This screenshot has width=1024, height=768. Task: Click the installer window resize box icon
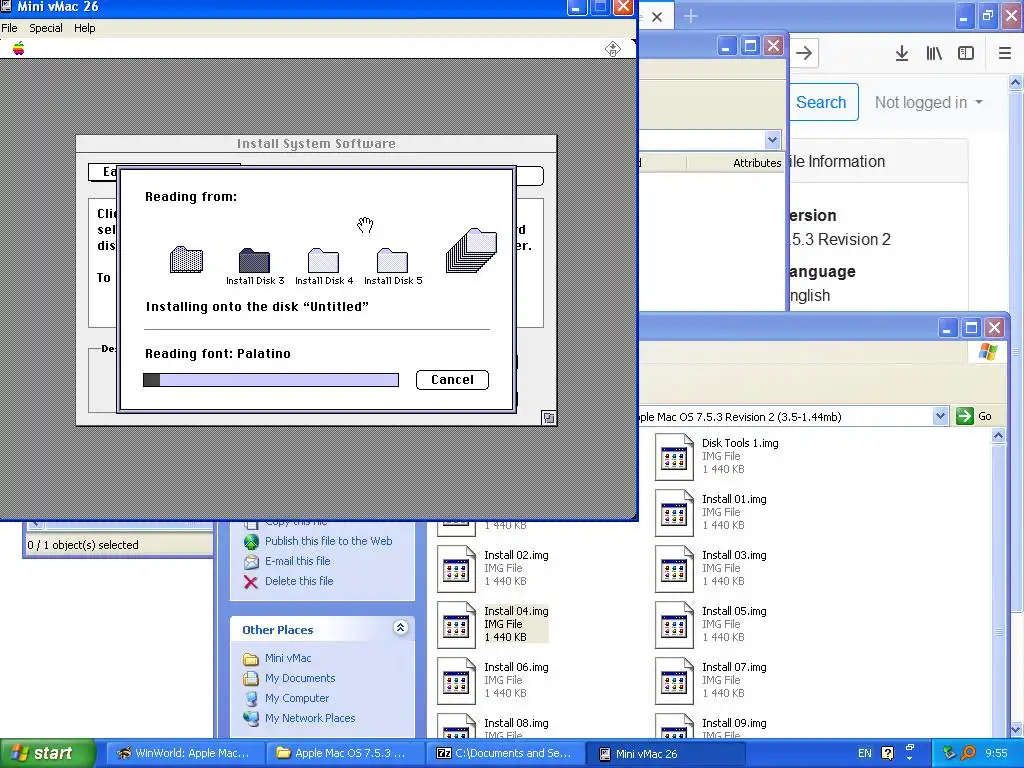(549, 418)
